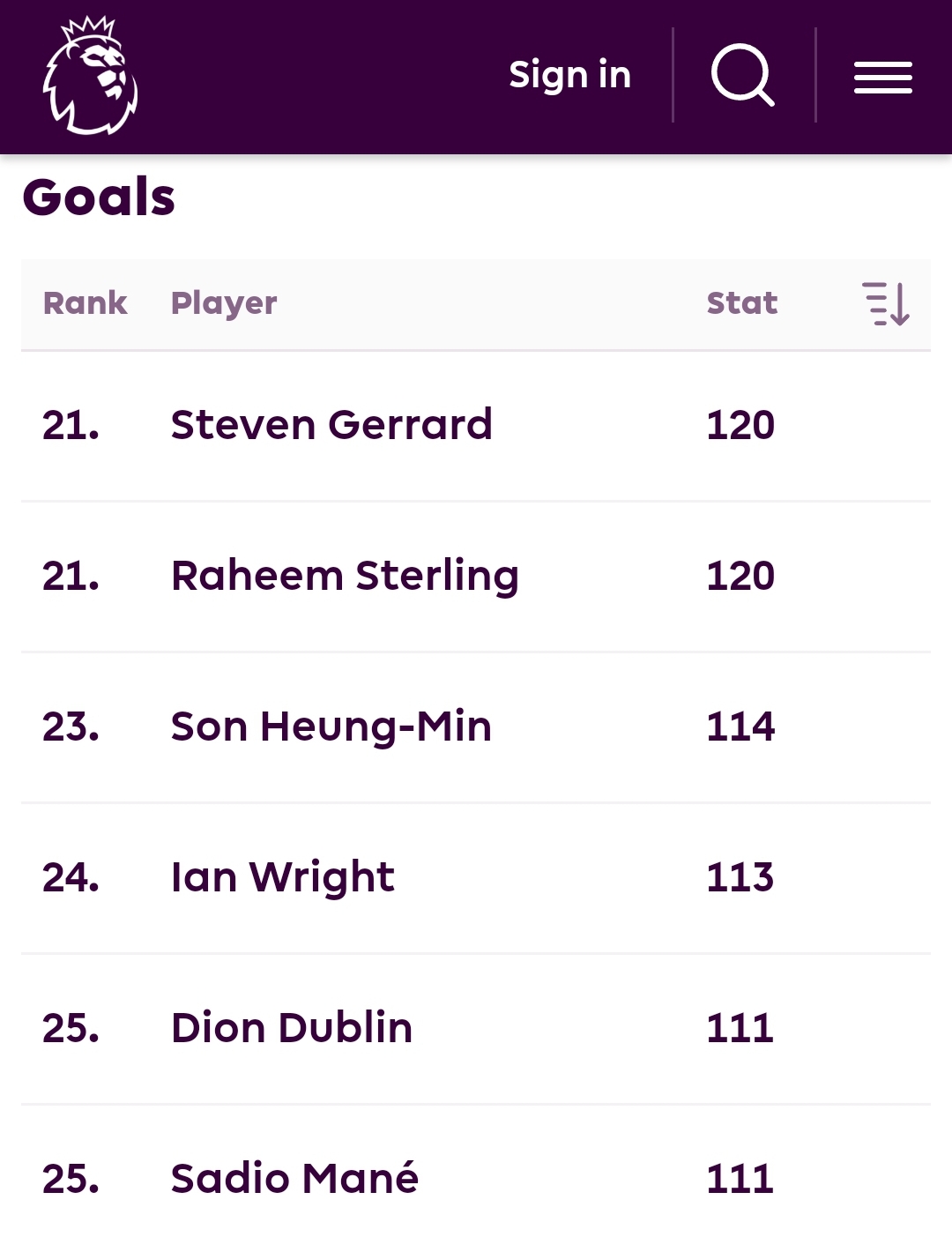Click the Sign in link
This screenshot has height=1237, width=952.
click(569, 75)
